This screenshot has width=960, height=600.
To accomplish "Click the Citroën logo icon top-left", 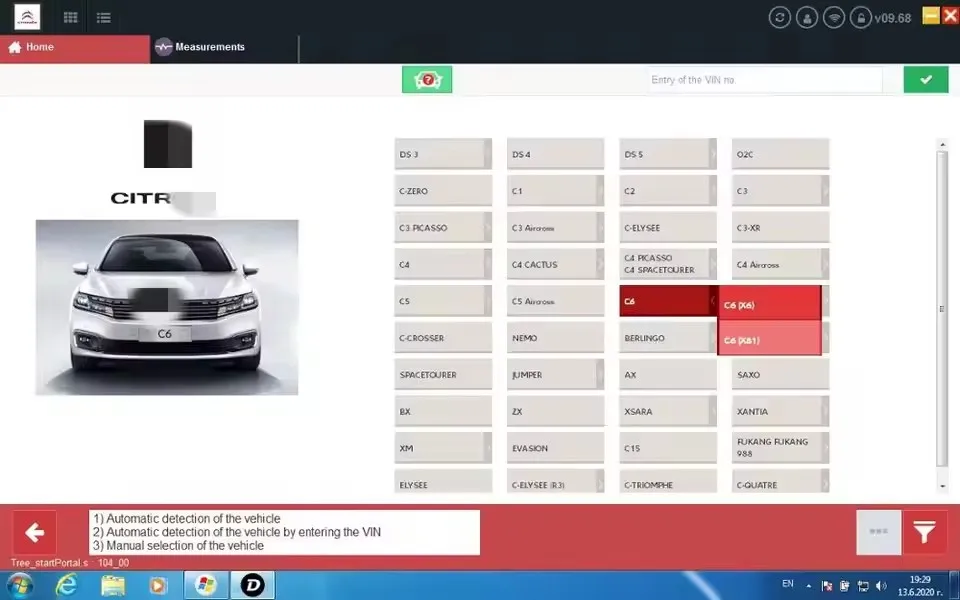I will tap(25, 16).
